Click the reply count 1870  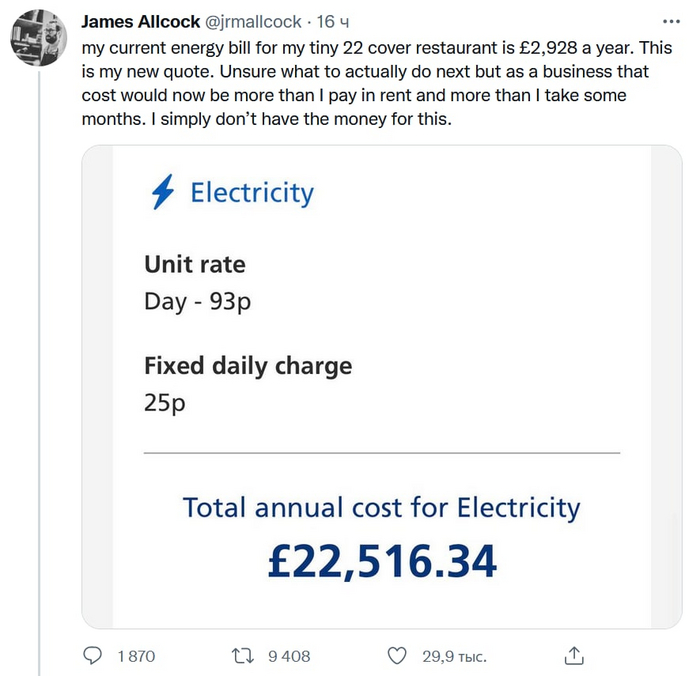pos(136,656)
